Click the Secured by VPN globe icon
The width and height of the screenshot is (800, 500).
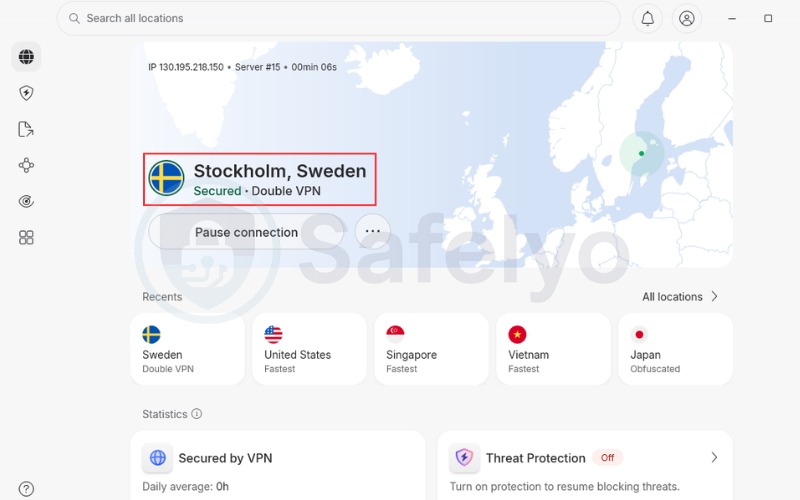coord(158,458)
